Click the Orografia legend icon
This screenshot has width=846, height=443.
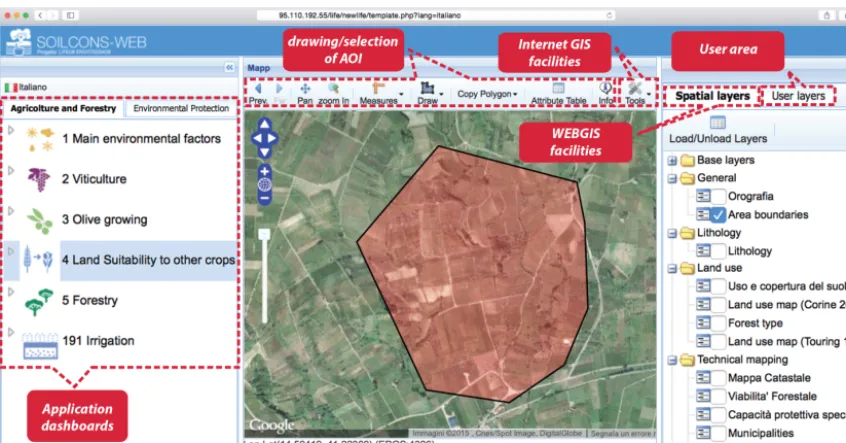[x=702, y=196]
